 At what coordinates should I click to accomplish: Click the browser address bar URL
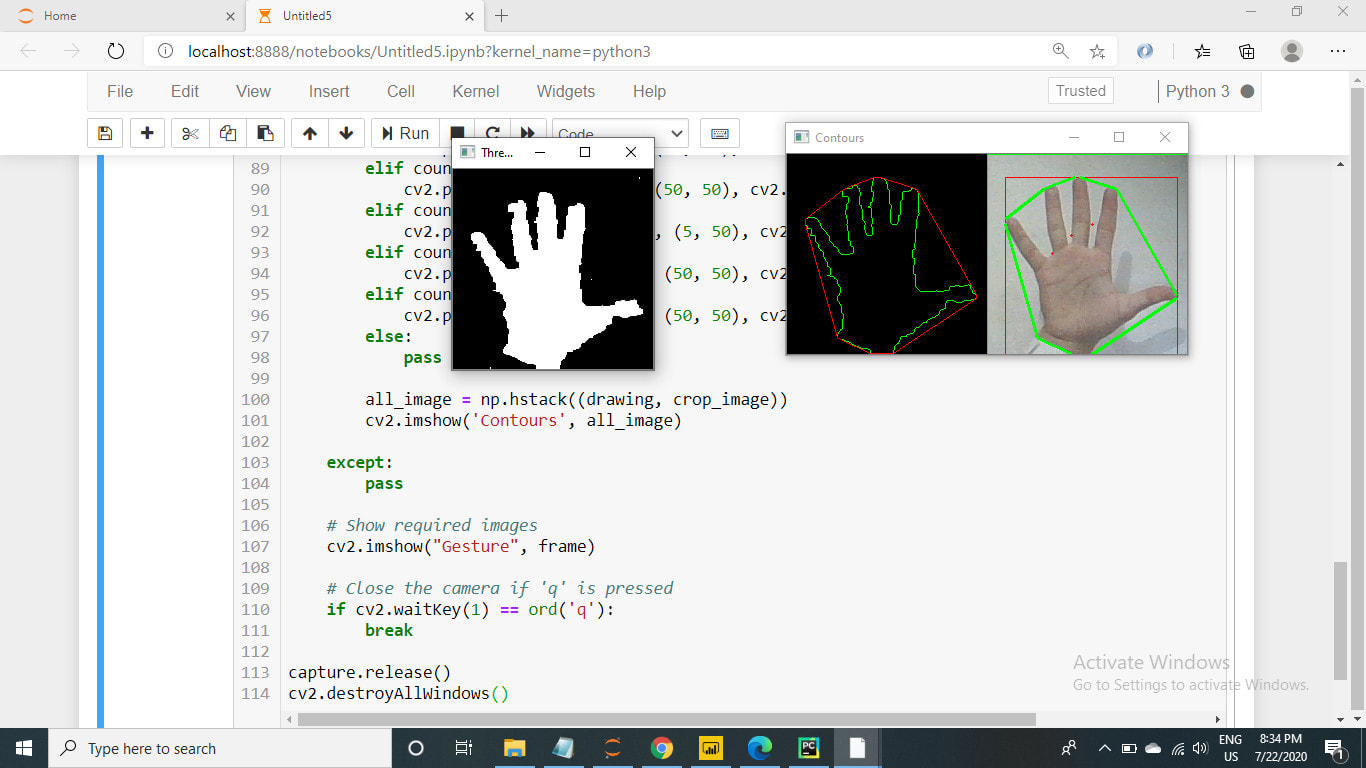(x=420, y=51)
